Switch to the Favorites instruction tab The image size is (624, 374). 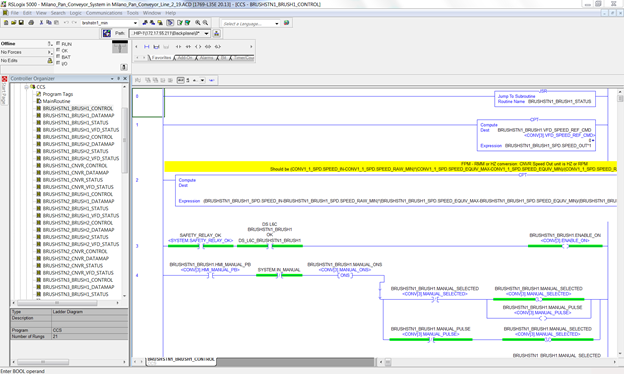(x=161, y=58)
